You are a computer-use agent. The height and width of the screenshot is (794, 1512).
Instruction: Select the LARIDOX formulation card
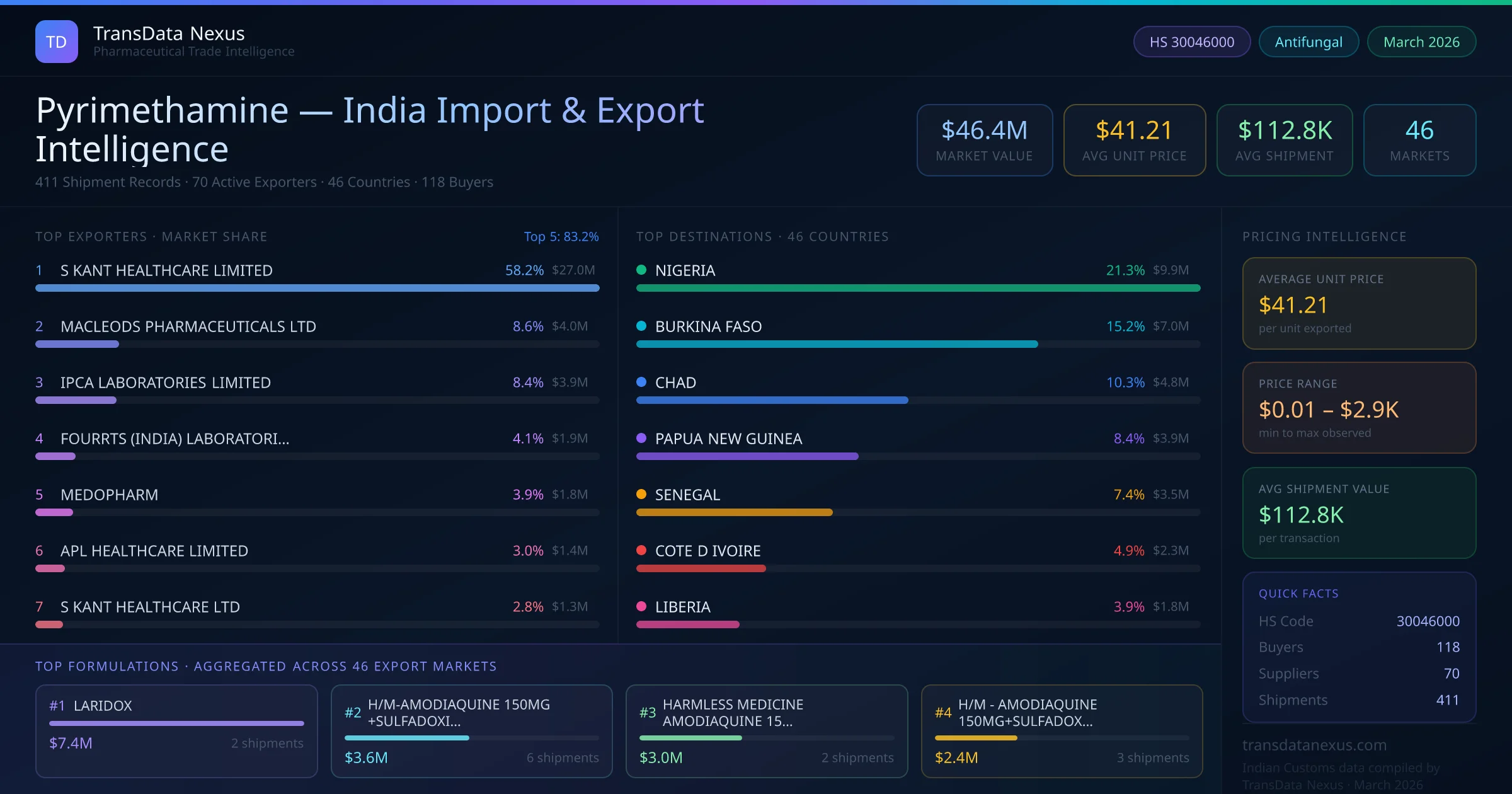point(176,730)
